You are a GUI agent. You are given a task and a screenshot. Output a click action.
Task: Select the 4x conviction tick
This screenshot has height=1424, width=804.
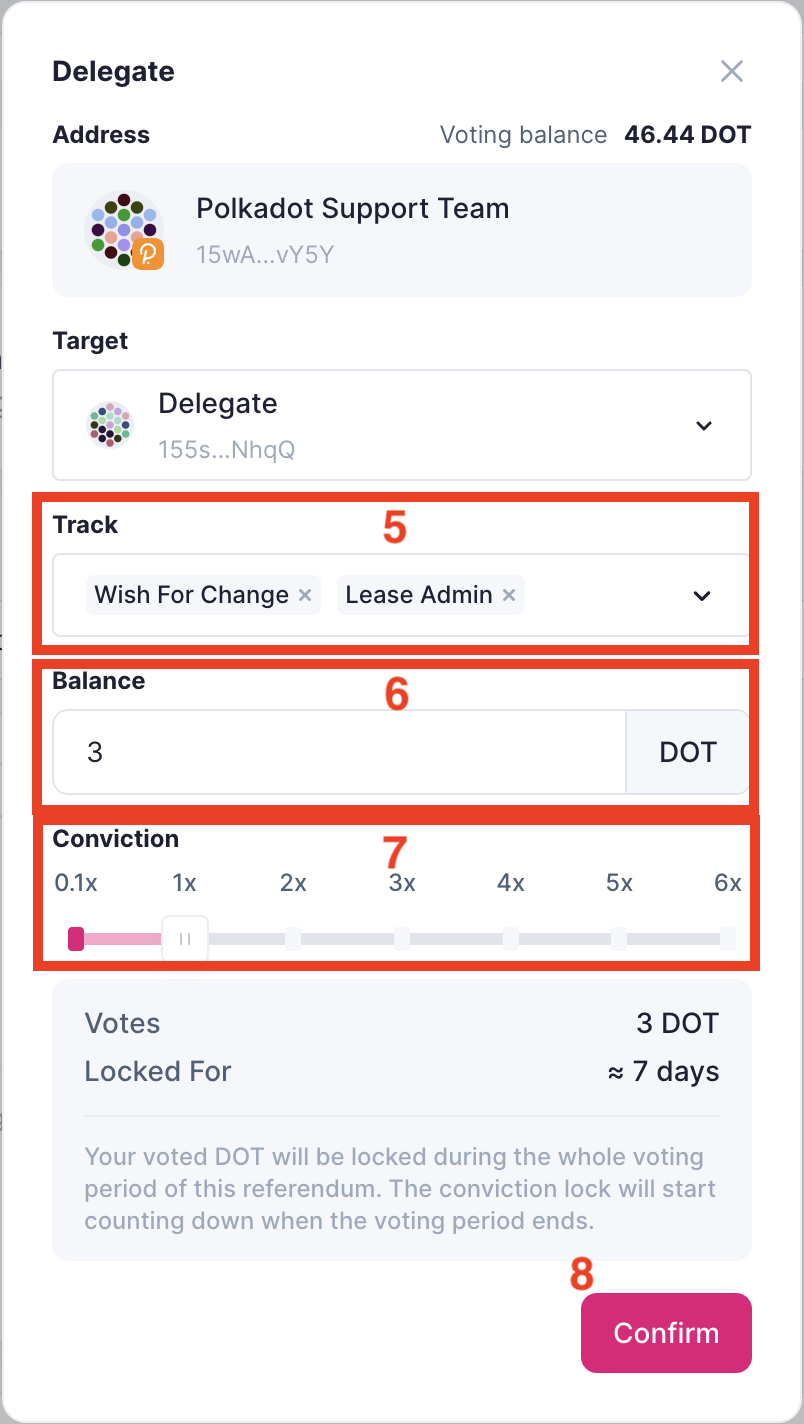pyautogui.click(x=511, y=938)
